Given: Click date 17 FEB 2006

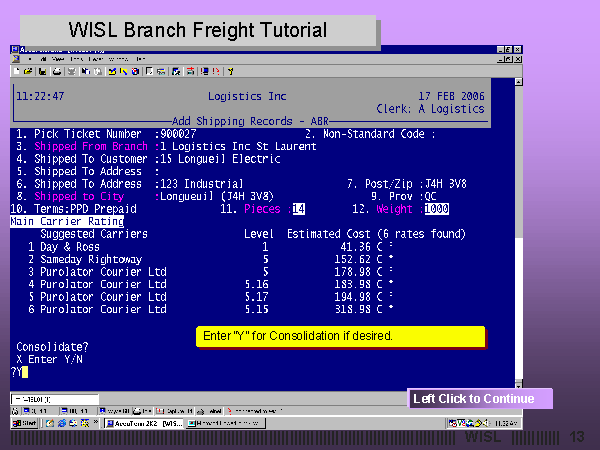Looking at the screenshot, I should pyautogui.click(x=451, y=96).
